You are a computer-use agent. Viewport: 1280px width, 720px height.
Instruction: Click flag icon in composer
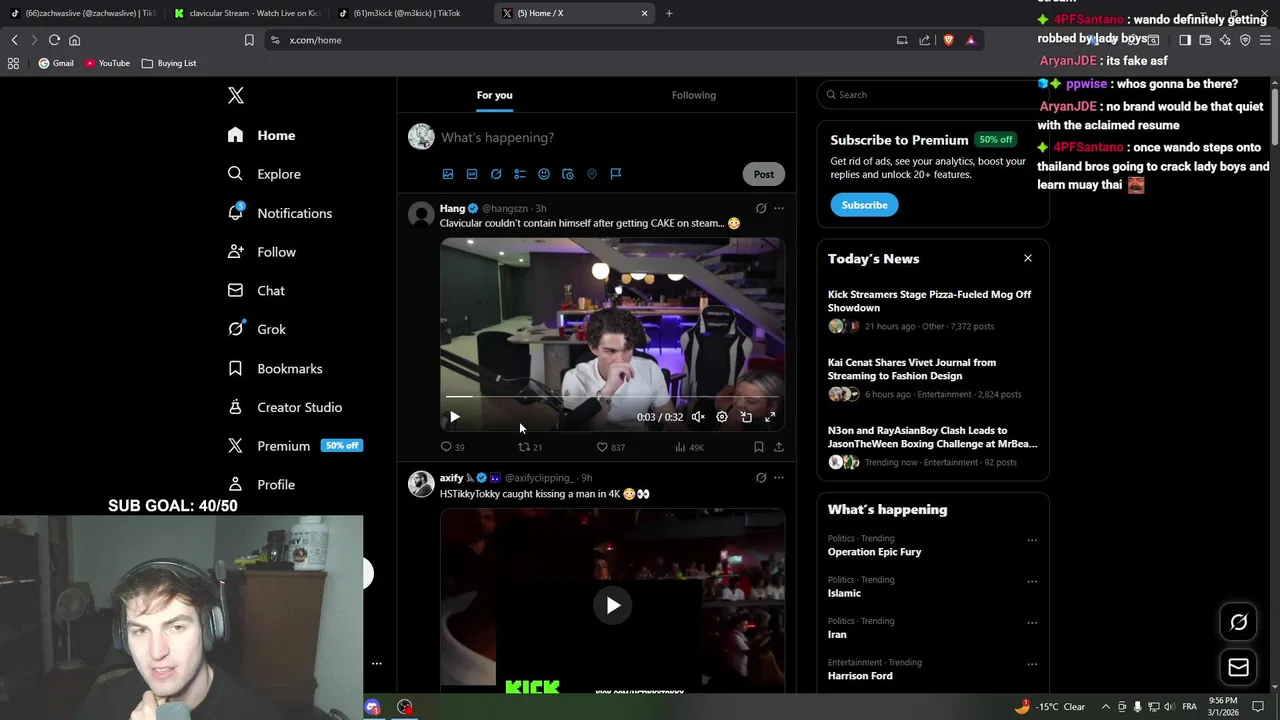tap(616, 174)
